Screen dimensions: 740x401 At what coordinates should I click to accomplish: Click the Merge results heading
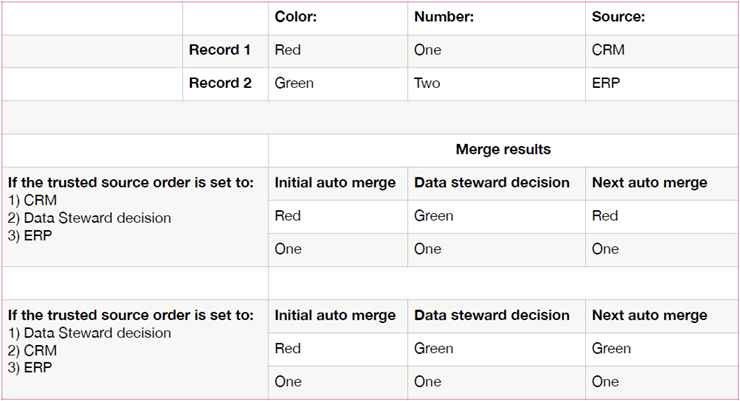click(503, 150)
